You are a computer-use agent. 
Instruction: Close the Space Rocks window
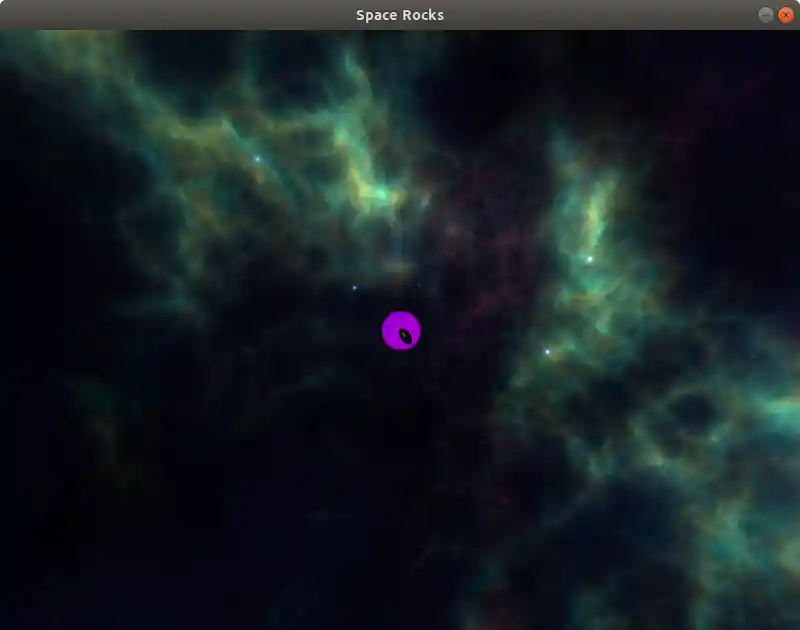tap(787, 15)
